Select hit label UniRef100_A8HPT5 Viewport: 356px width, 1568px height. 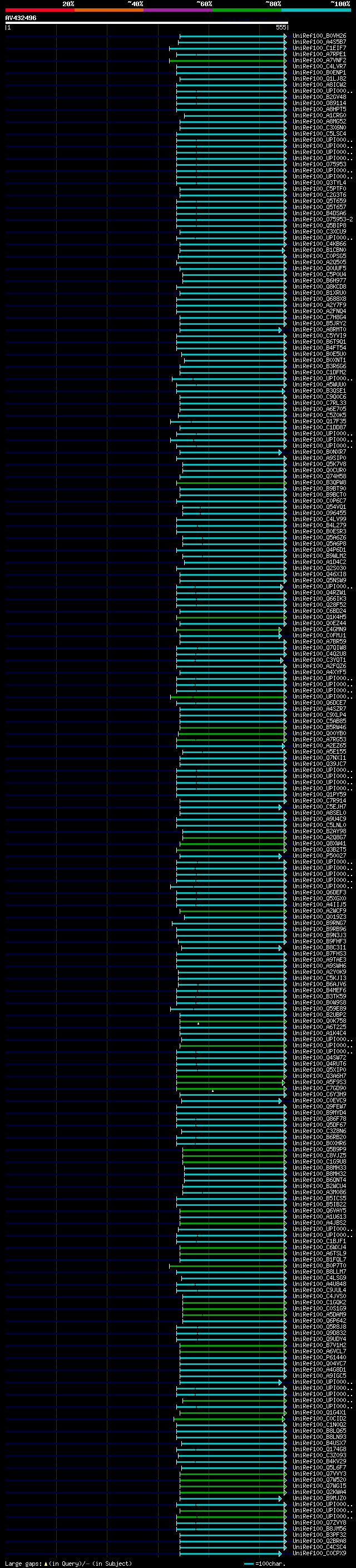319,109
